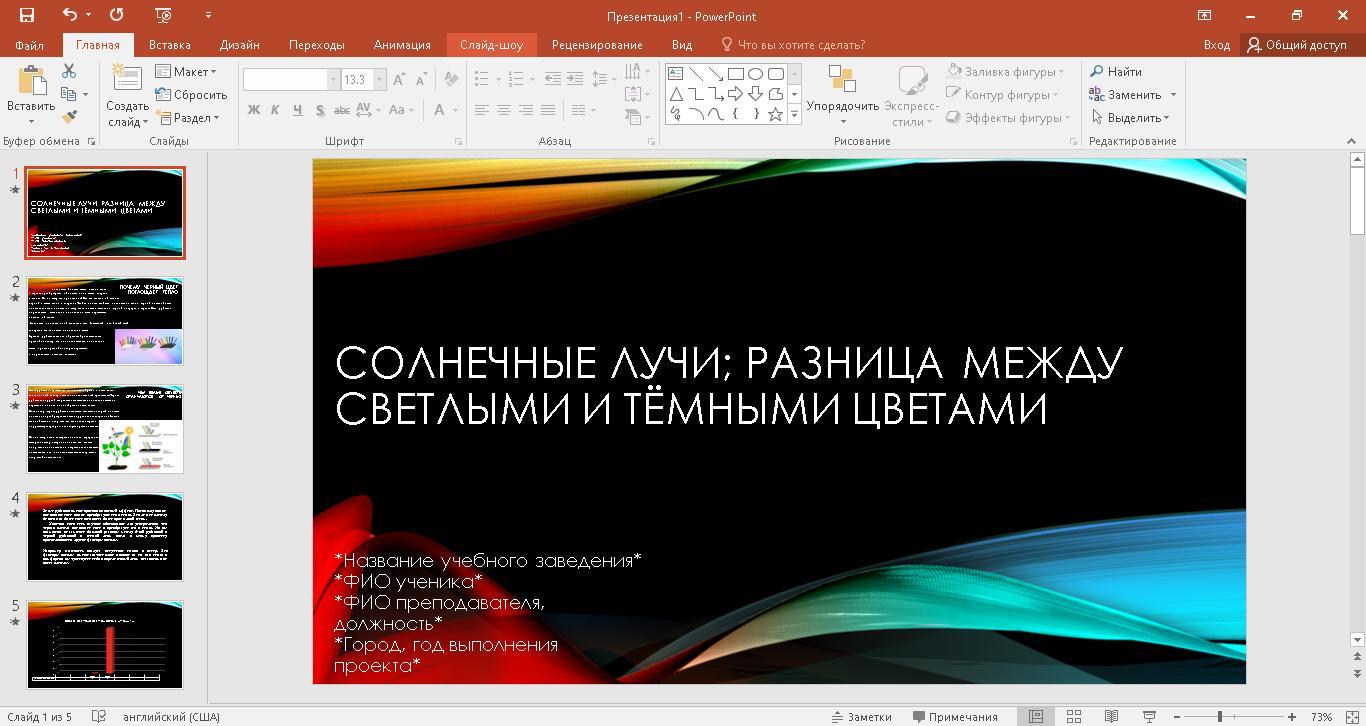The image size is (1366, 726).
Task: Click the Find (Найти) button
Action: click(x=1116, y=72)
